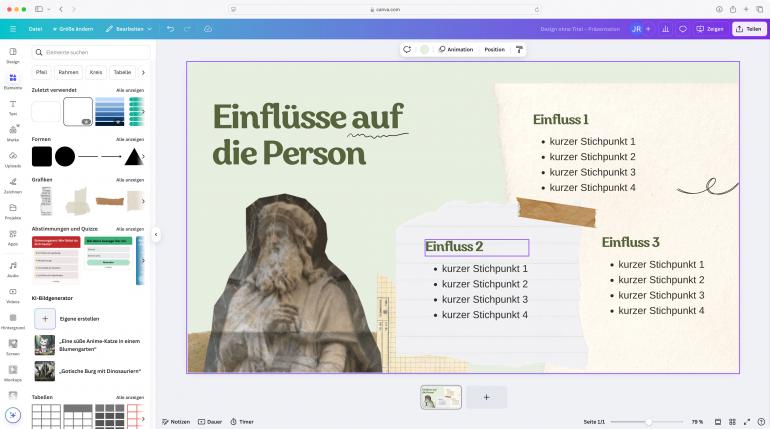
Task: Show all Grafiken items
Action: (x=130, y=180)
